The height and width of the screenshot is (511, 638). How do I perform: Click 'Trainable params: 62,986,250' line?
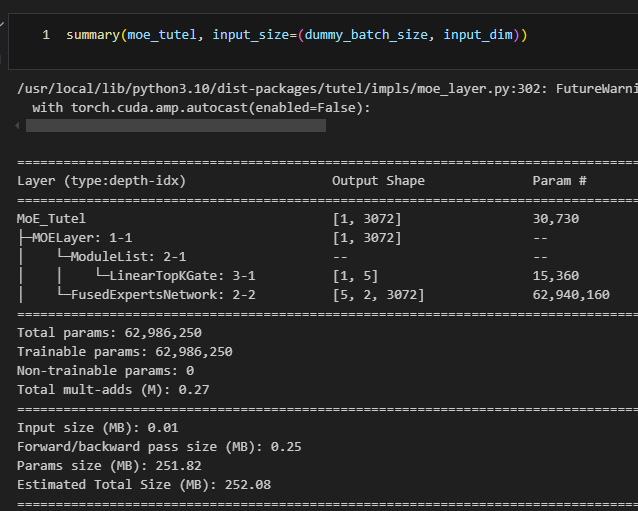[x=125, y=352]
